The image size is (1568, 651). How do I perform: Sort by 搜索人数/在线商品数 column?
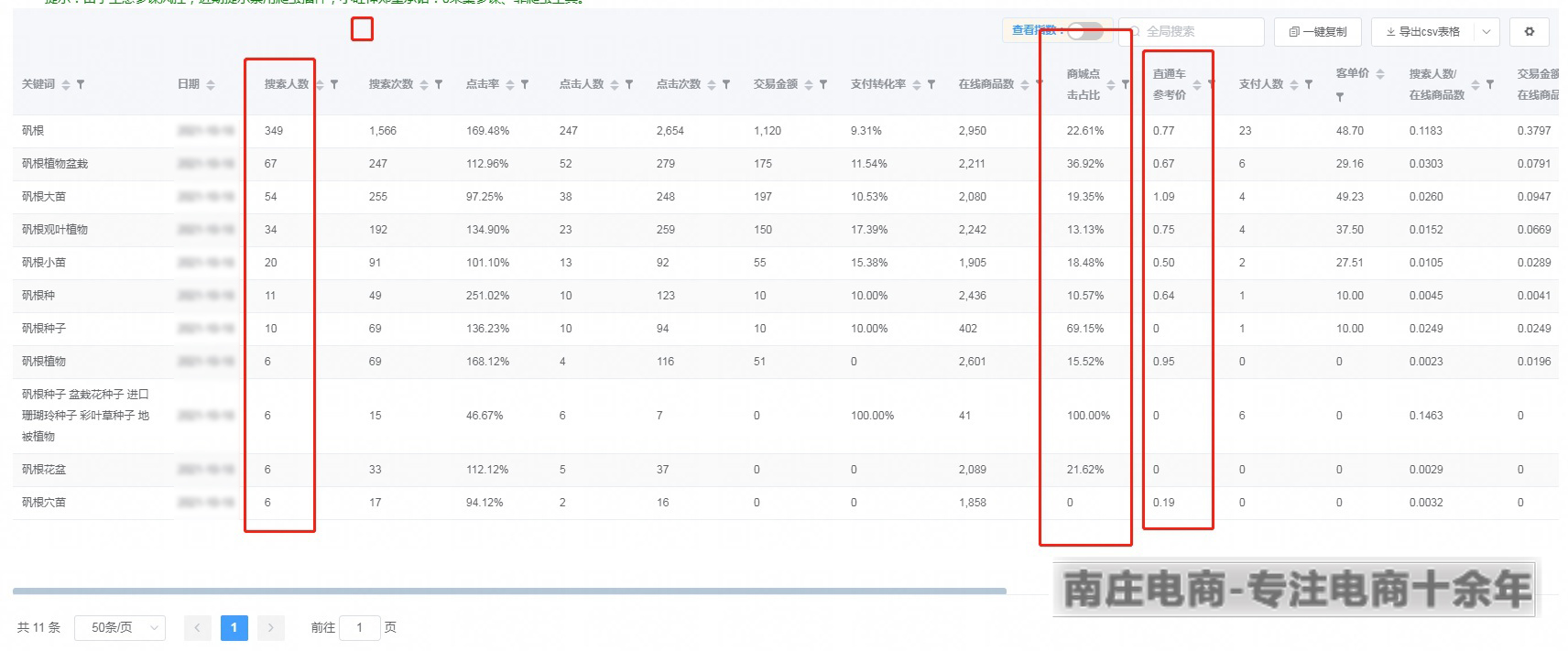[1475, 84]
